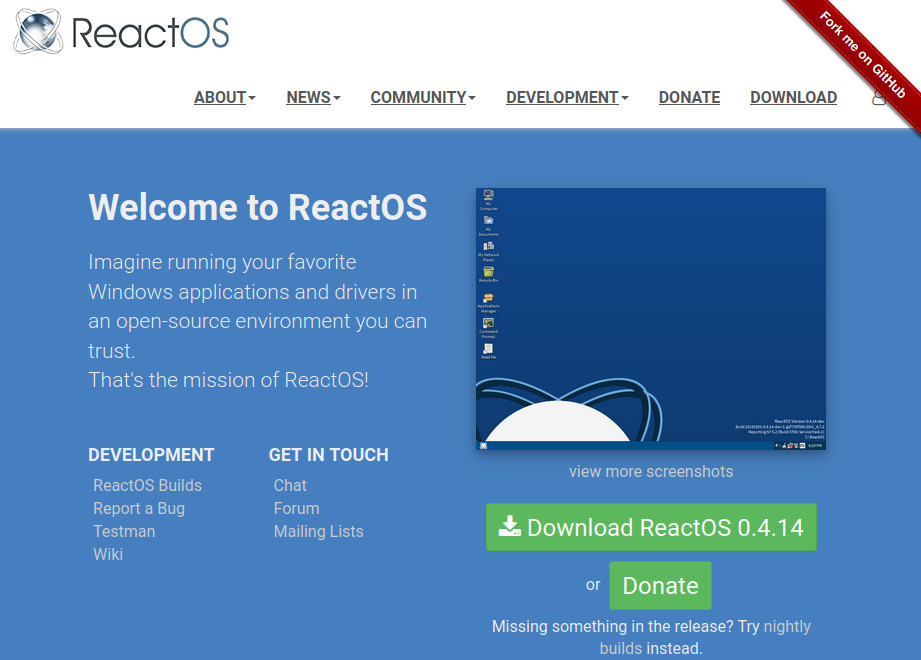The image size is (921, 660).
Task: Click the green Download ReactOS 0.4.14 button
Action: click(x=651, y=527)
